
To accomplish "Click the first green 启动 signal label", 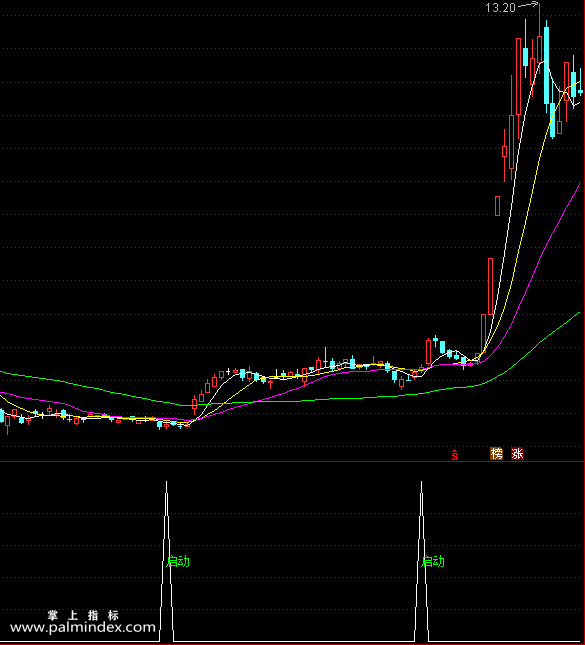I will tap(178, 561).
